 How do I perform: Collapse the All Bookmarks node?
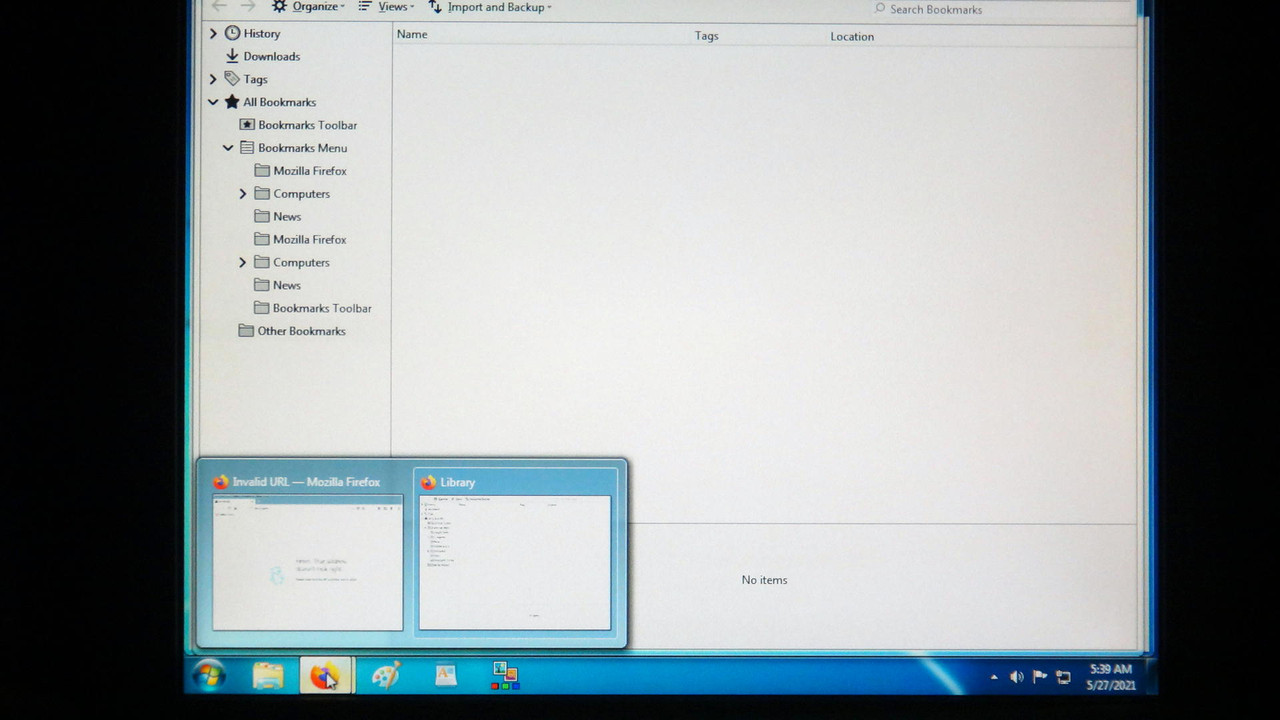(213, 102)
